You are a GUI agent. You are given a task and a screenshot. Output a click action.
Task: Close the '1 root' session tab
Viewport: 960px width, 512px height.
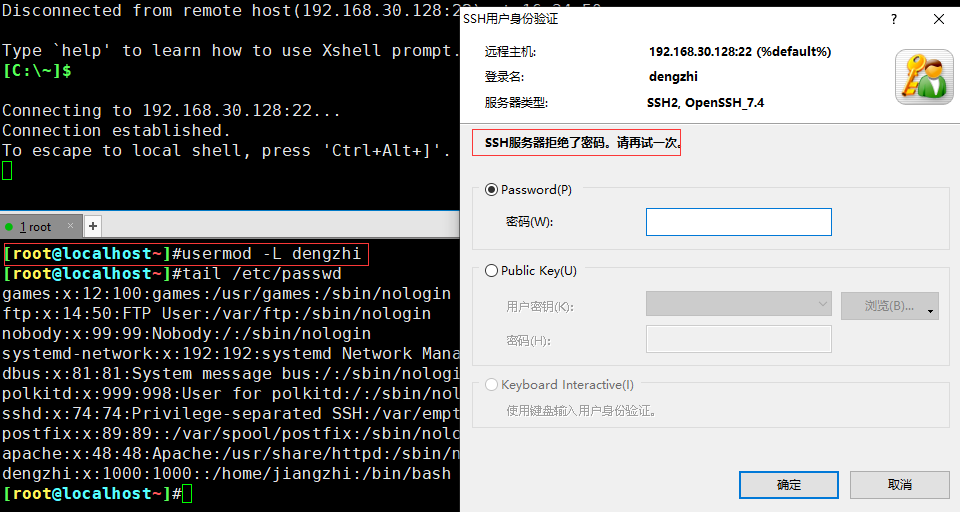pyautogui.click(x=70, y=226)
